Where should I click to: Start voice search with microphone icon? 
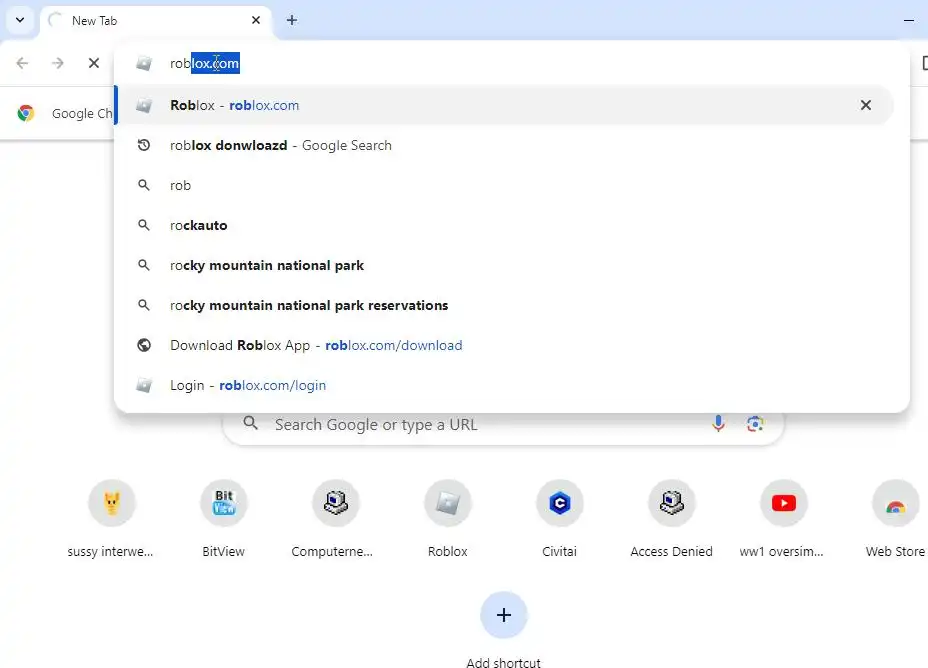click(x=718, y=424)
